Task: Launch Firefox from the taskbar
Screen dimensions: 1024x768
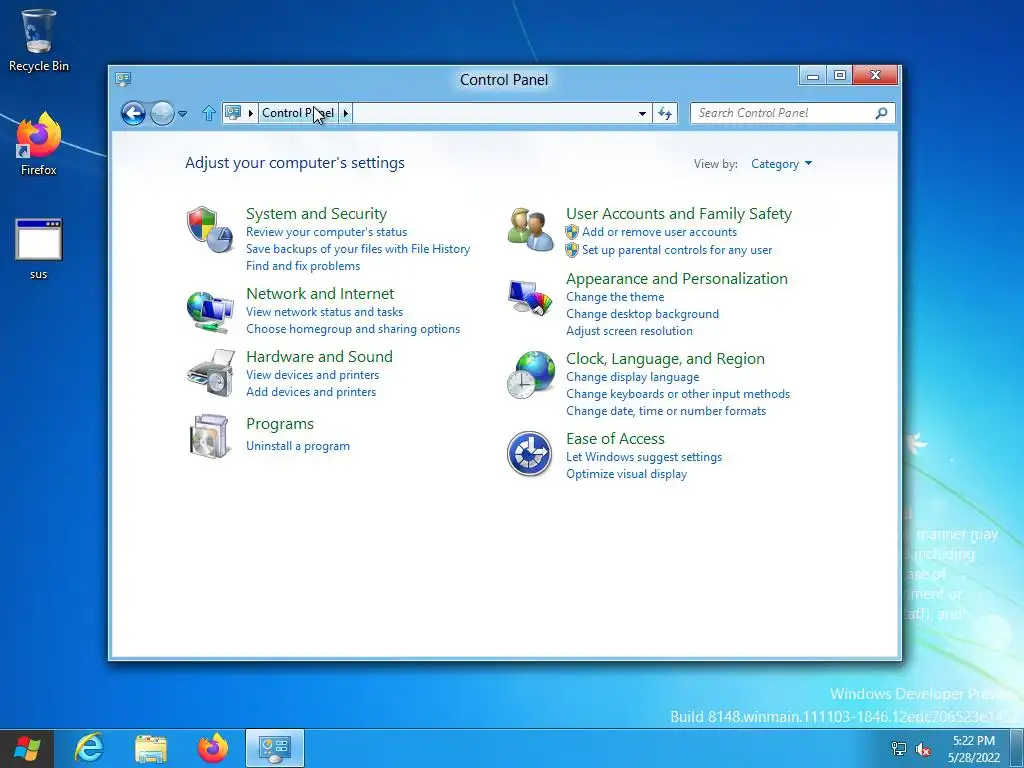Action: point(213,748)
